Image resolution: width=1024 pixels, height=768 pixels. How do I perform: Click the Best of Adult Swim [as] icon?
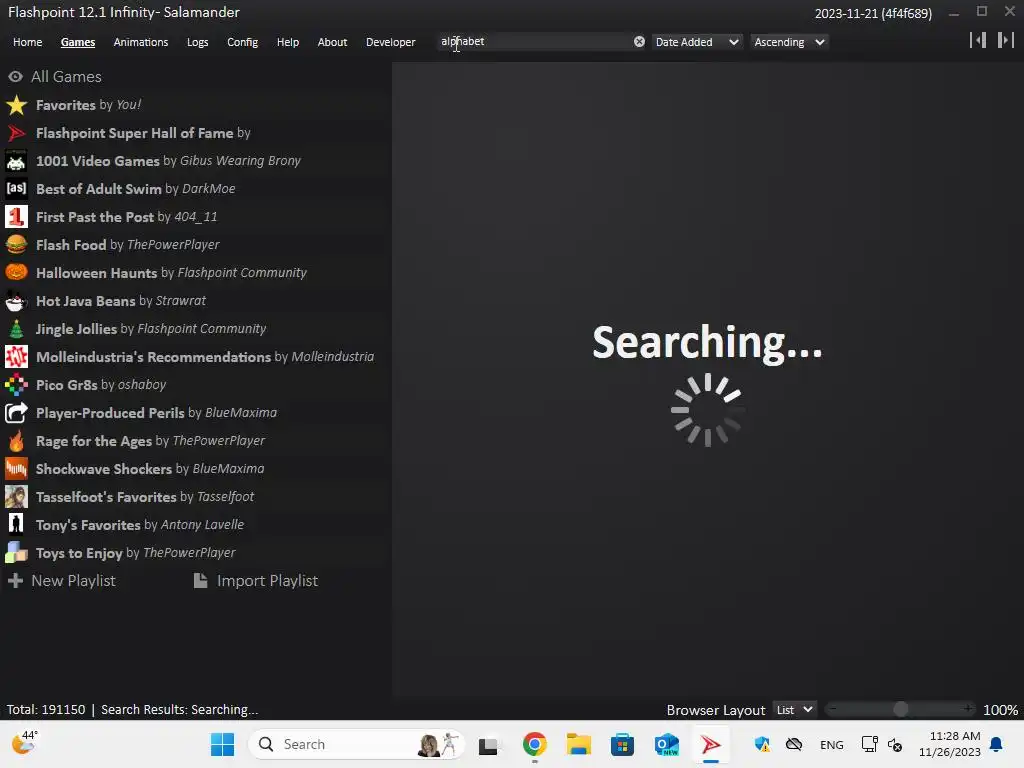(x=16, y=189)
